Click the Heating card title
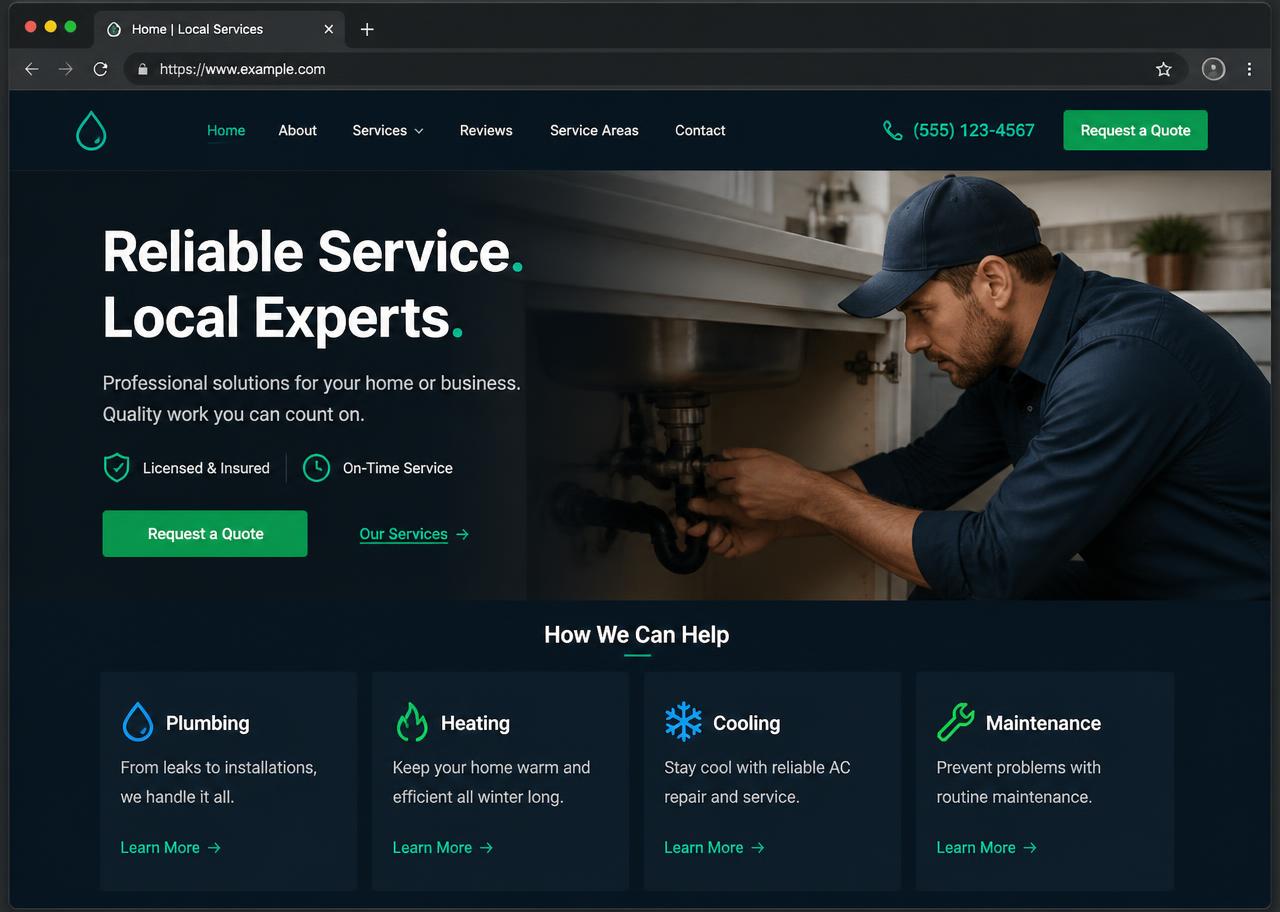The height and width of the screenshot is (912, 1280). click(475, 723)
